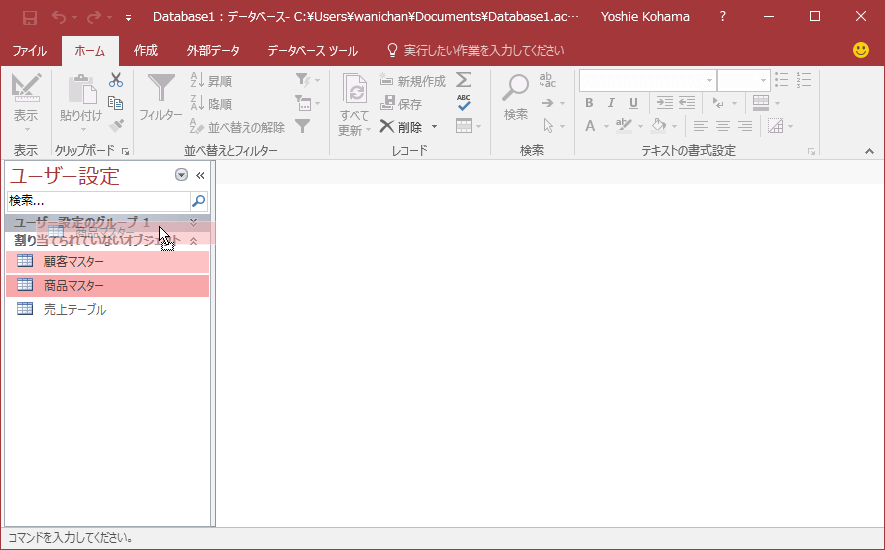Screen dimensions: 885x550
Task: Click the 貼り付け paste button
Action: tap(82, 102)
